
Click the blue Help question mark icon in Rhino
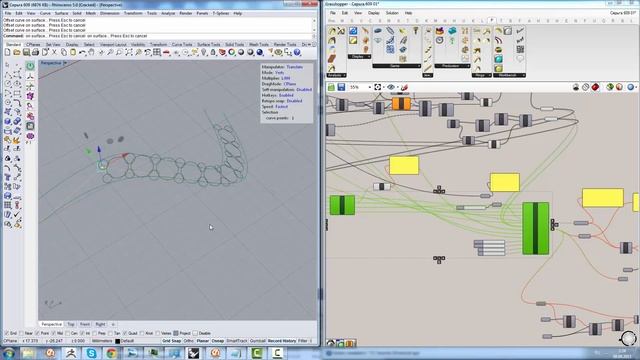click(297, 52)
